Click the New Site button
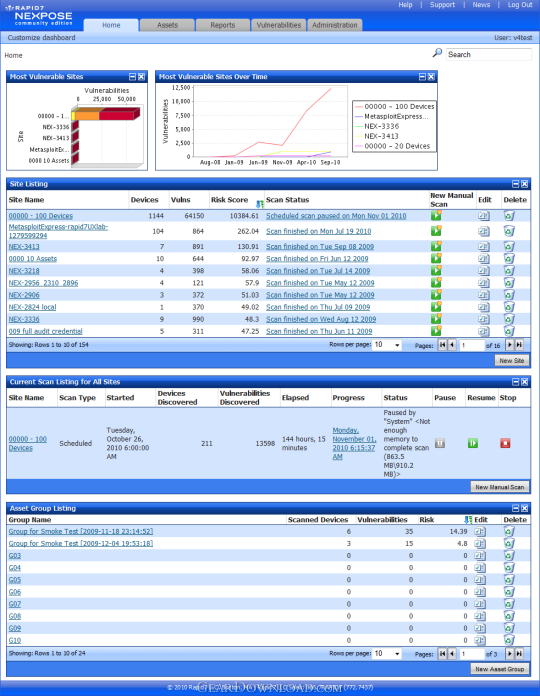 coord(512,360)
